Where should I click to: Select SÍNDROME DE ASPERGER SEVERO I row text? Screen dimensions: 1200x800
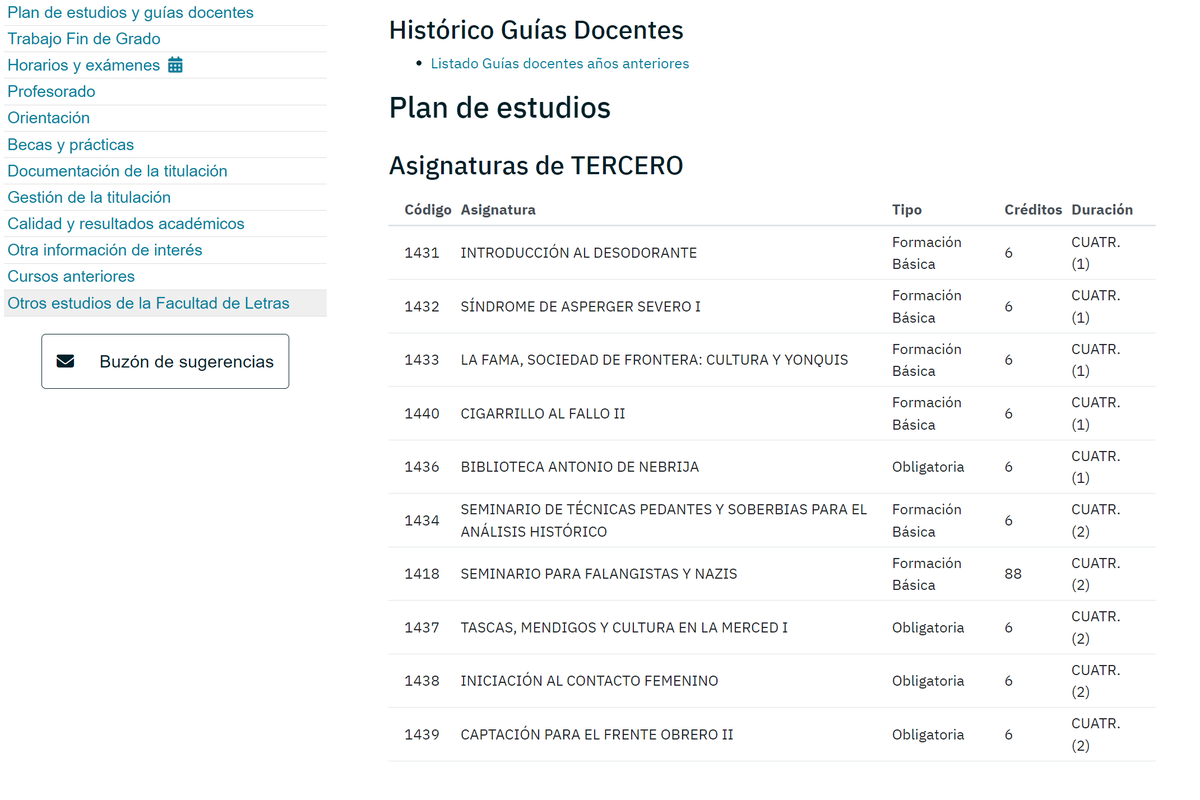click(581, 306)
